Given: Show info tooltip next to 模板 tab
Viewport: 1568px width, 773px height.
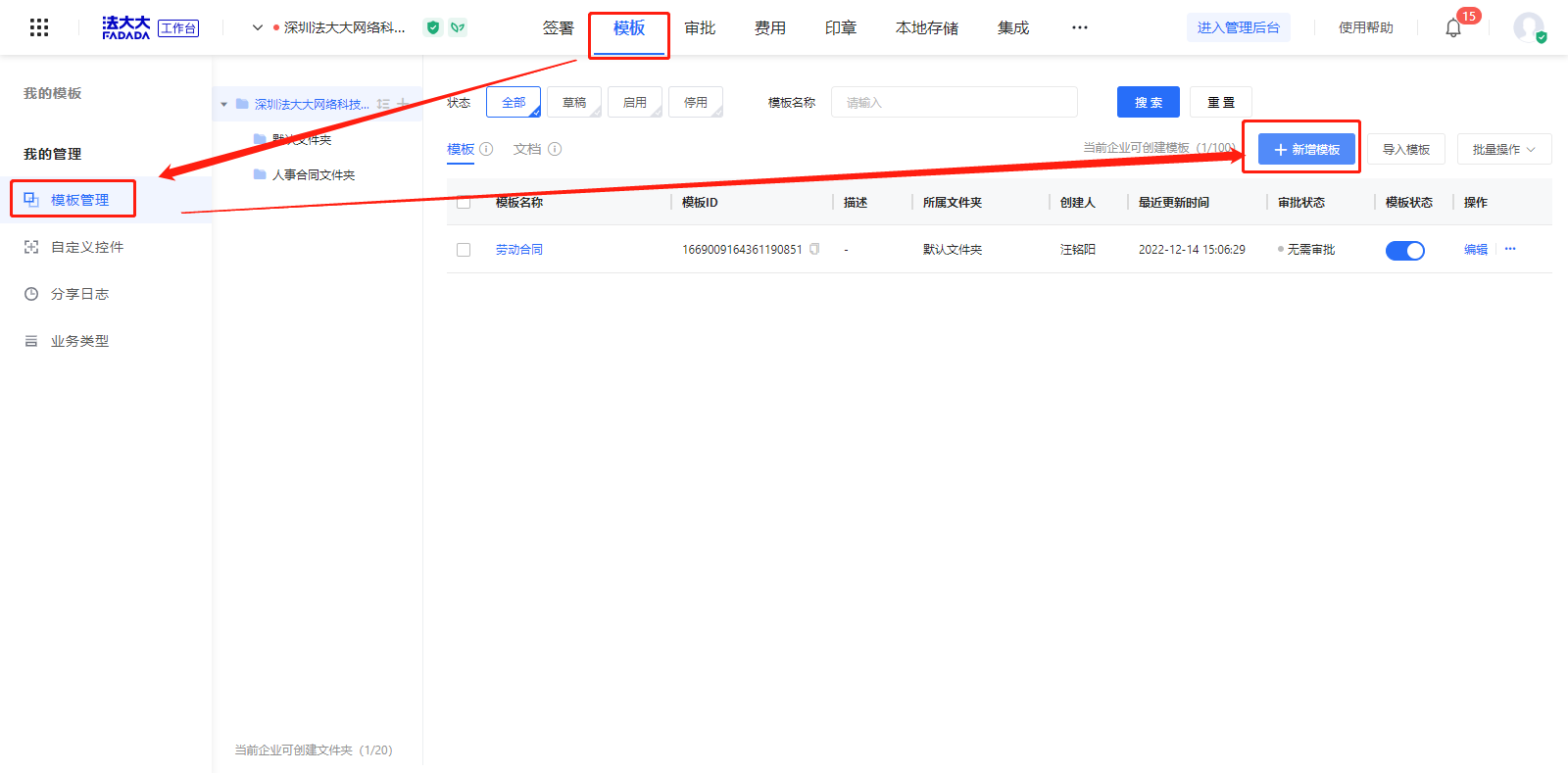Looking at the screenshot, I should click(x=486, y=149).
